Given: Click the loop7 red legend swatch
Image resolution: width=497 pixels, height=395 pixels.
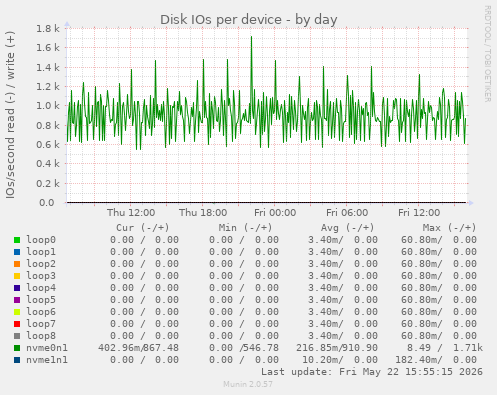Looking at the screenshot, I should 17,324.
